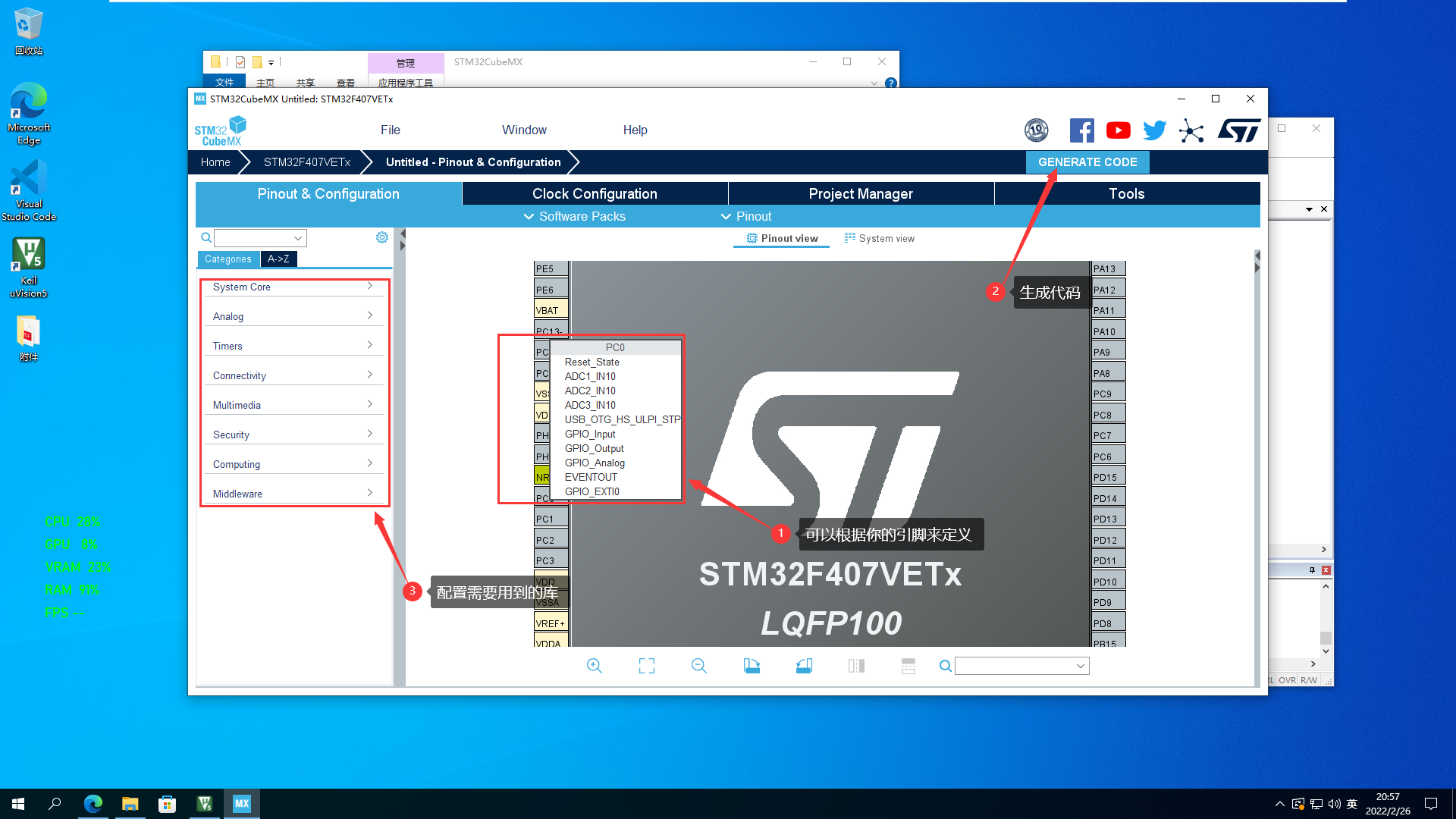Rotate chip view clockwise
The image size is (1456, 819).
pyautogui.click(x=752, y=666)
